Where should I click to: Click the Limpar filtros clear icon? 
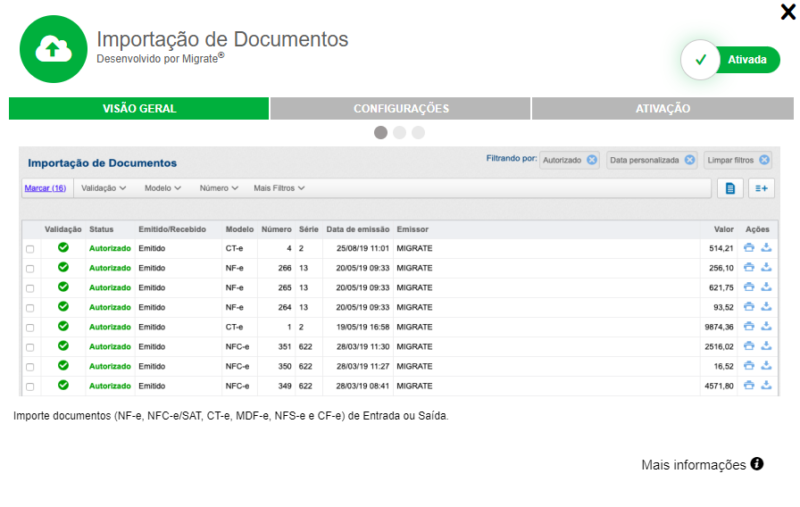pos(764,160)
